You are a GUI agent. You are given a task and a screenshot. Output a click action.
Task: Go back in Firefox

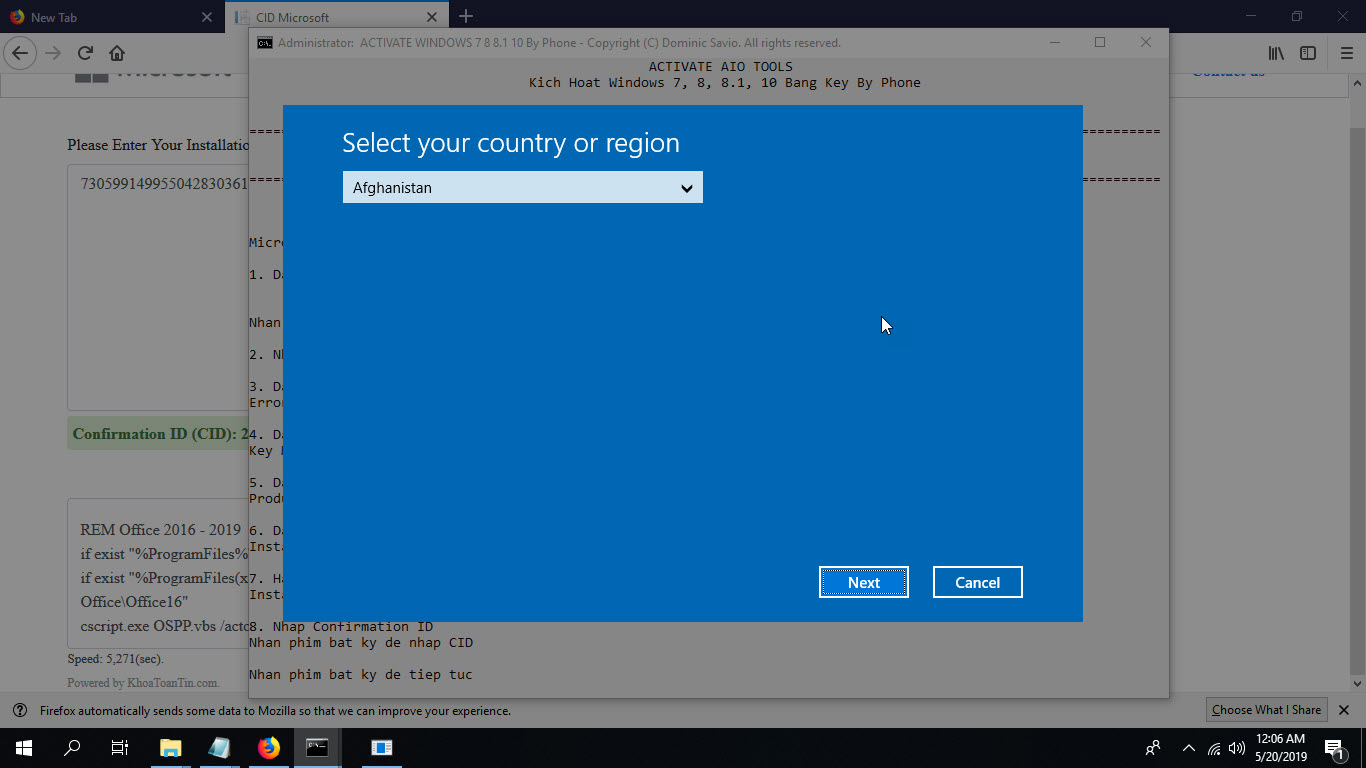point(21,53)
